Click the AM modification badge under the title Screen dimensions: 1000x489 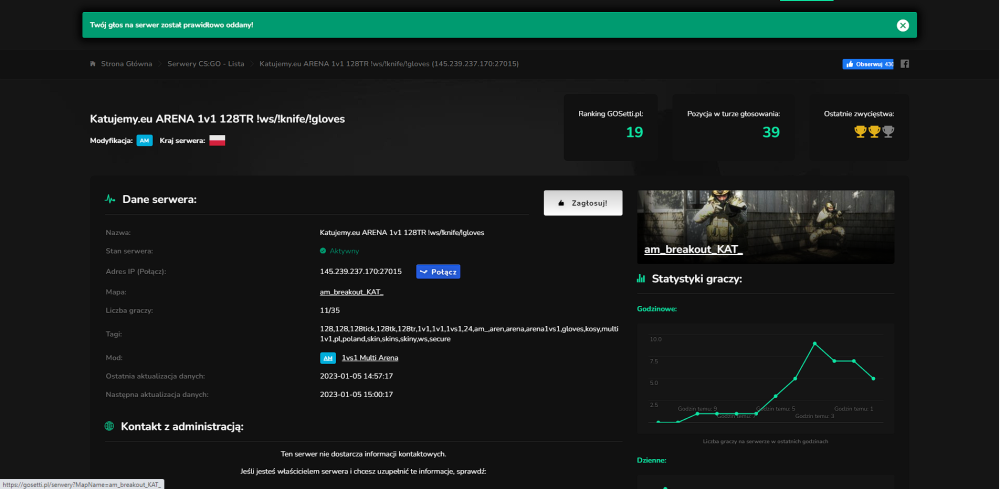pyautogui.click(x=145, y=140)
